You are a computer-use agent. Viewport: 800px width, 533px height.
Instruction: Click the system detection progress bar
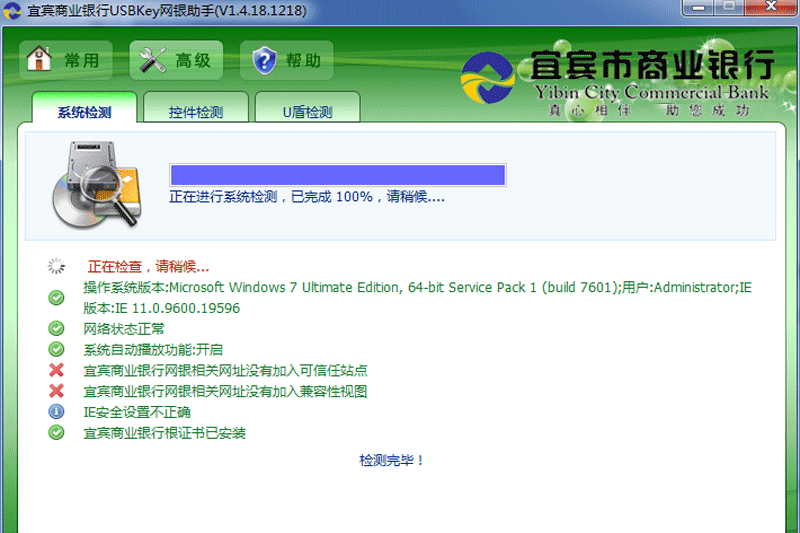pyautogui.click(x=337, y=176)
